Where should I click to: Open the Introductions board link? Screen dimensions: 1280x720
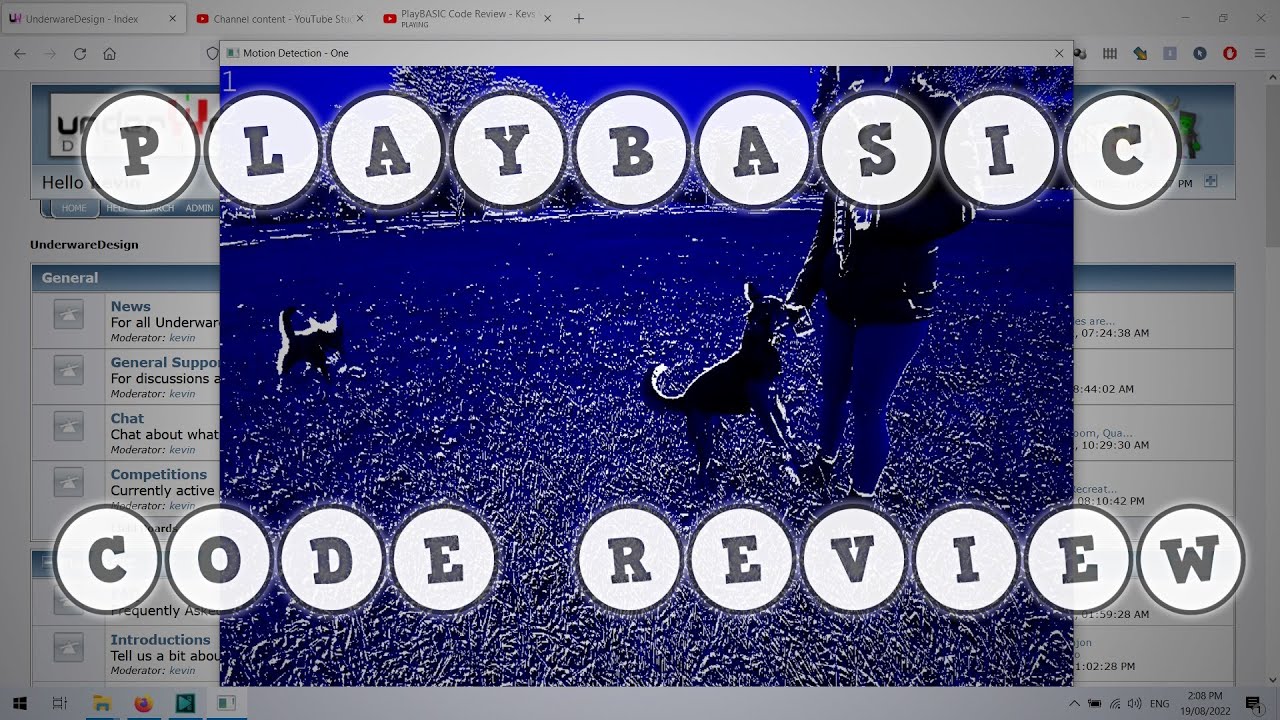click(160, 640)
